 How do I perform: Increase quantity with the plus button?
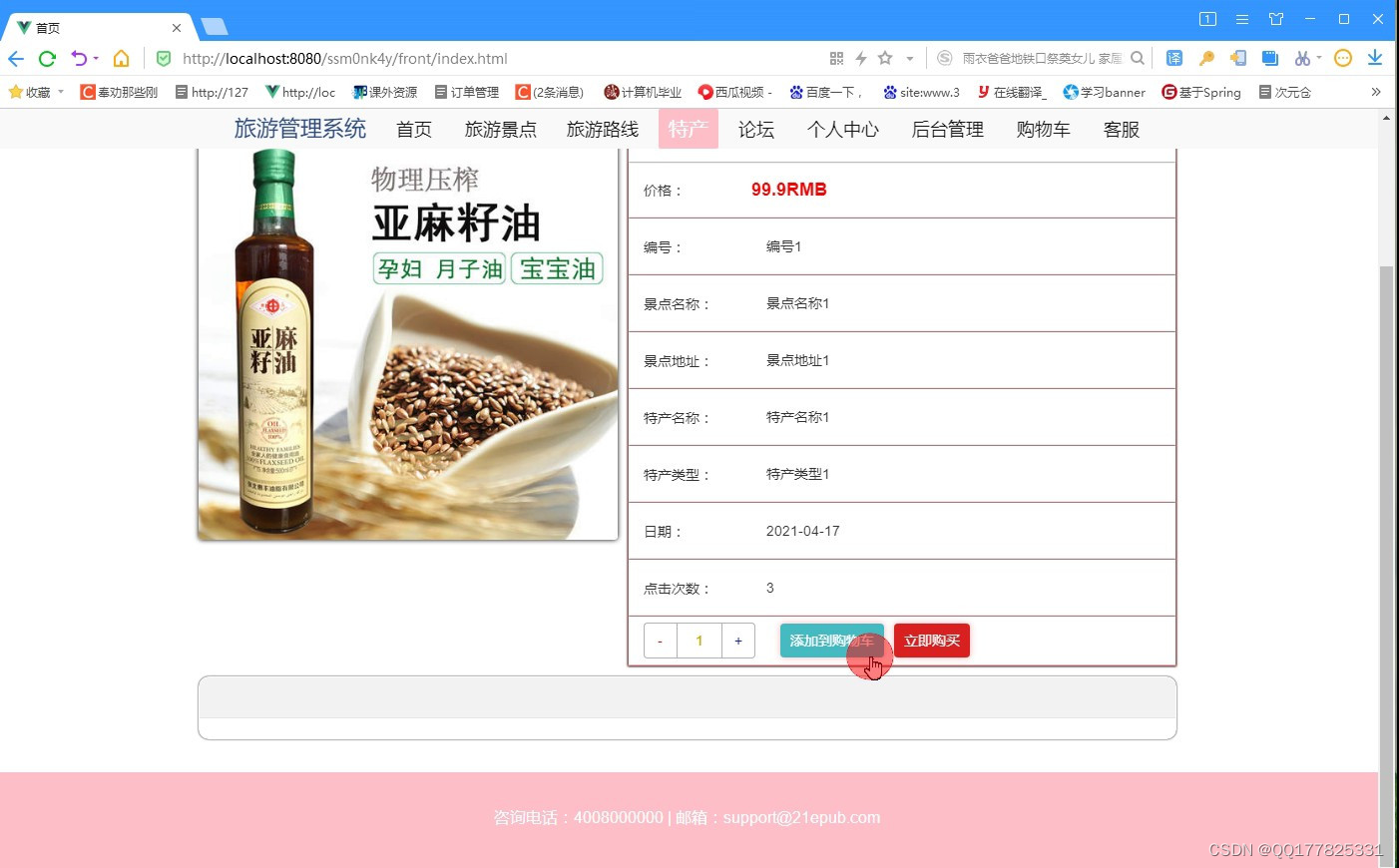(738, 641)
